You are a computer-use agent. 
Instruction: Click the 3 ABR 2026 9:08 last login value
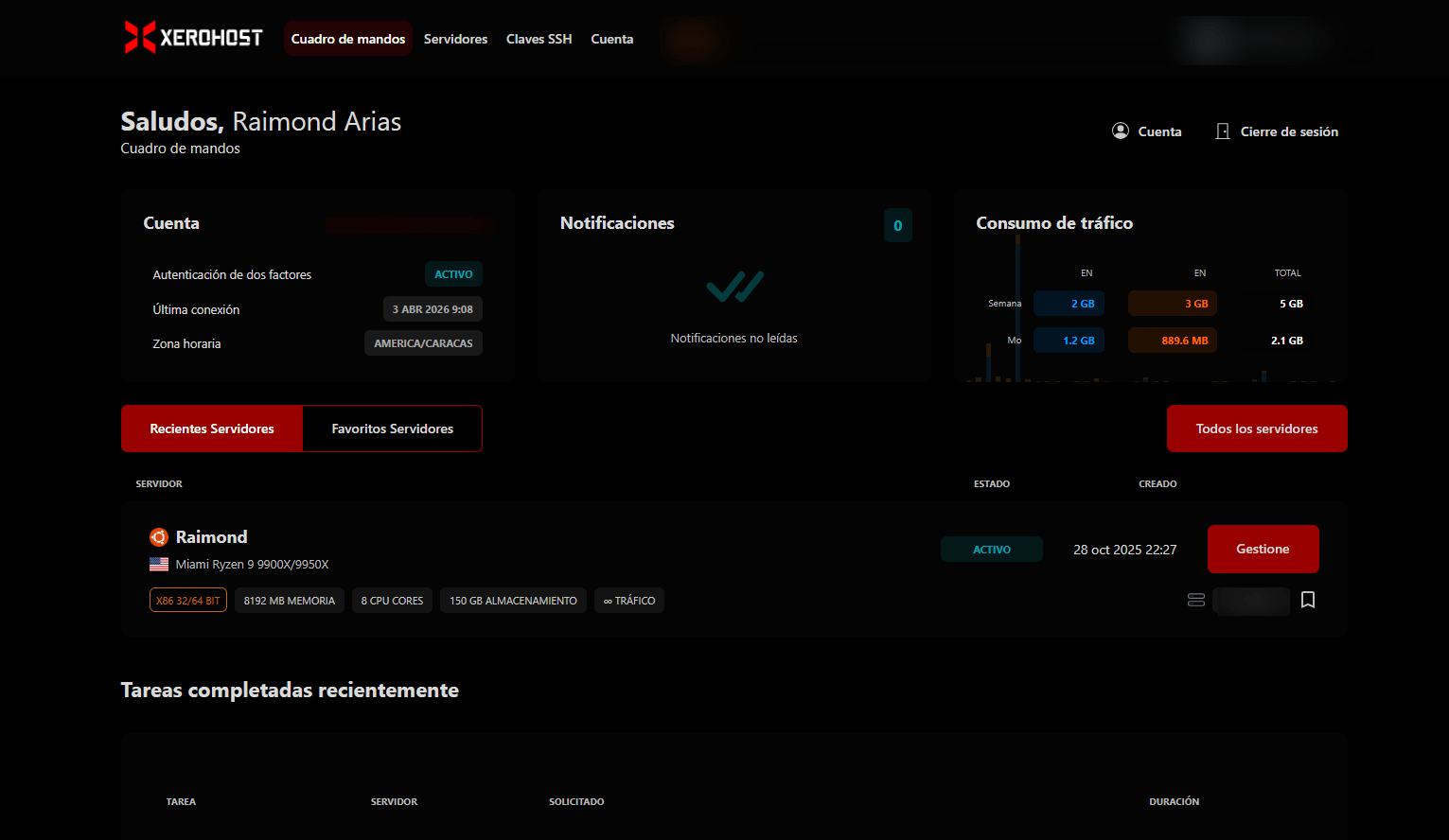(433, 309)
